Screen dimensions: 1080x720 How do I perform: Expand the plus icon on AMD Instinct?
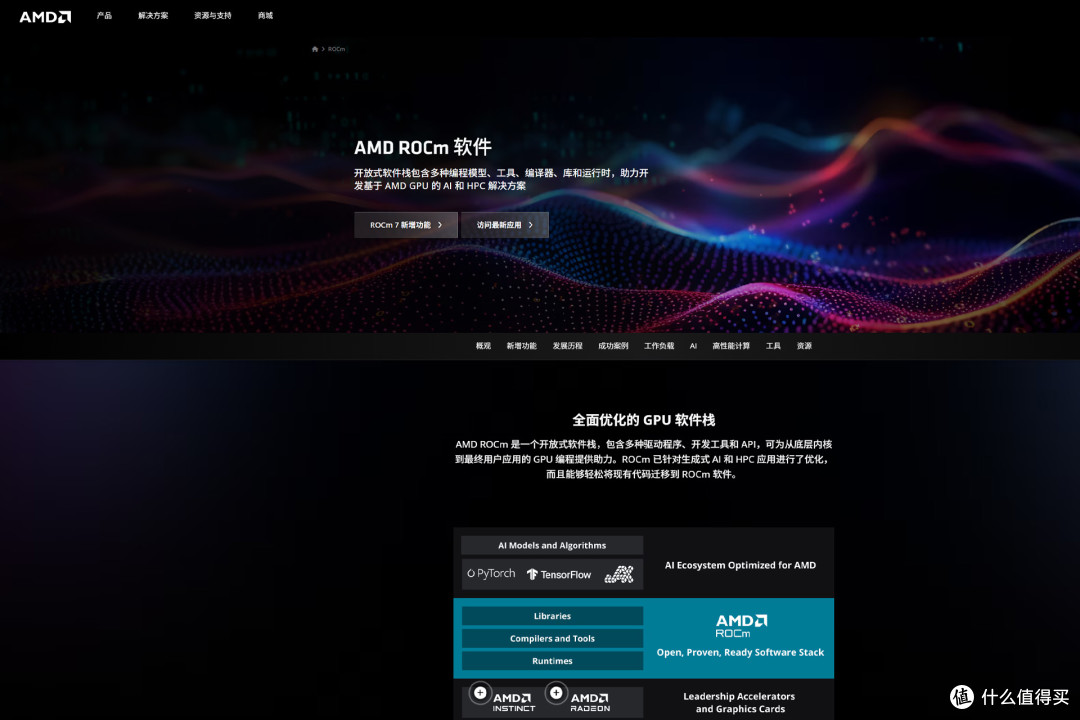480,692
